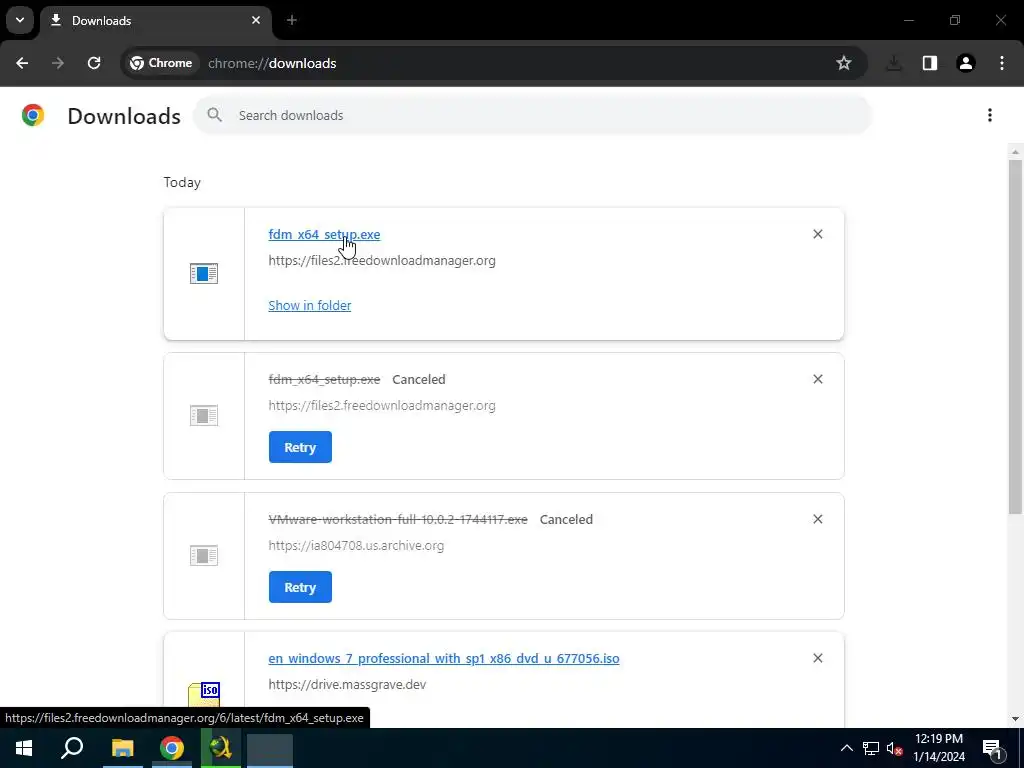Show fdm_x64_setup.exe in folder
The image size is (1024, 768).
(x=310, y=306)
